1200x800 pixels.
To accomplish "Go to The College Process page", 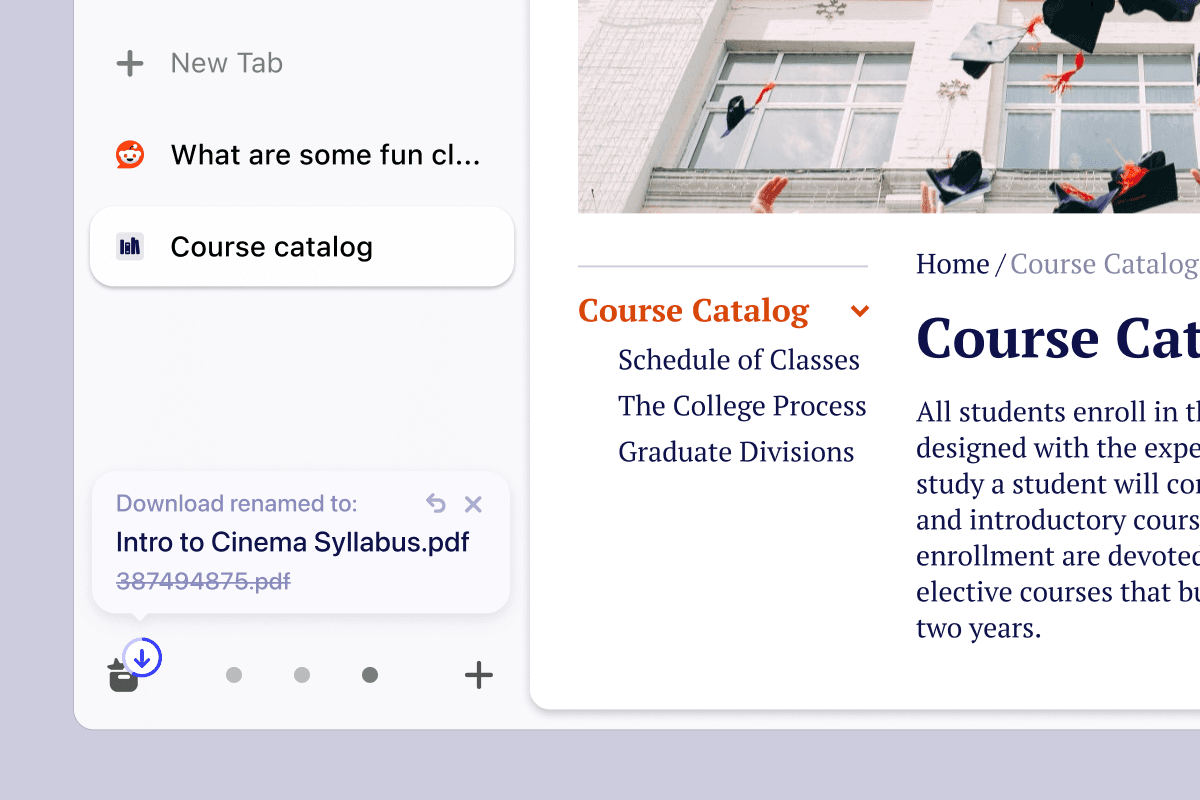I will click(741, 406).
